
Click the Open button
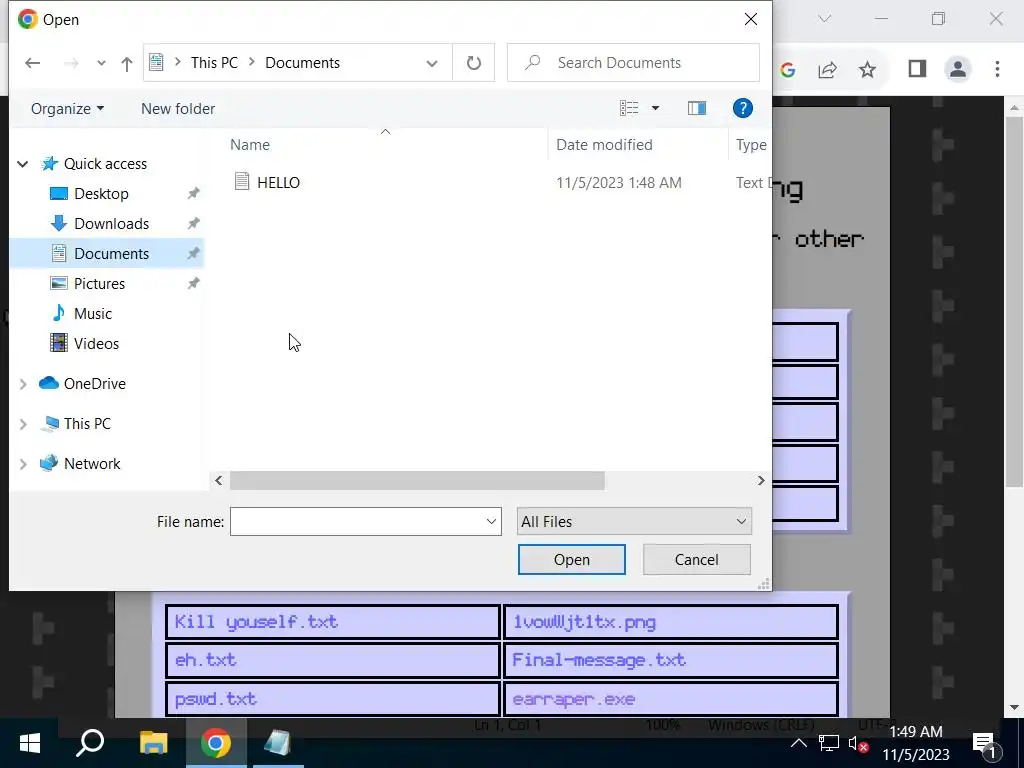(x=571, y=560)
